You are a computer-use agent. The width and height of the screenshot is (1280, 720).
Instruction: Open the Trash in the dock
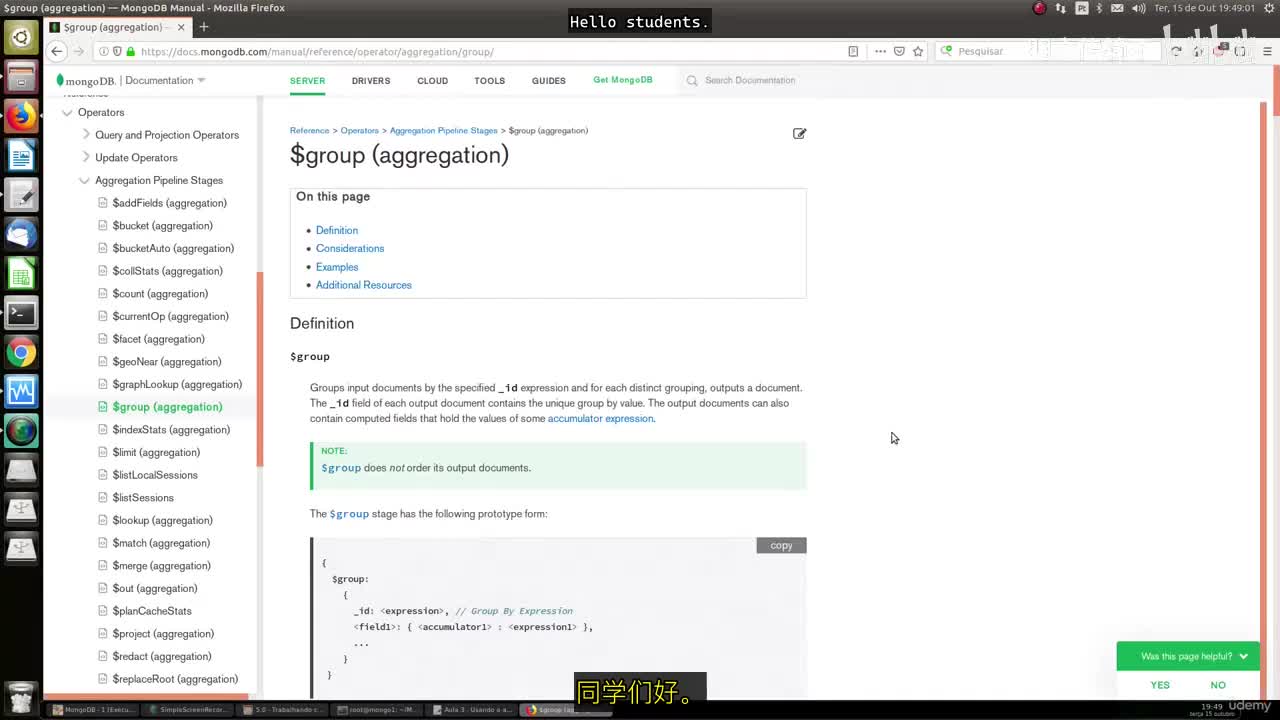tap(21, 695)
